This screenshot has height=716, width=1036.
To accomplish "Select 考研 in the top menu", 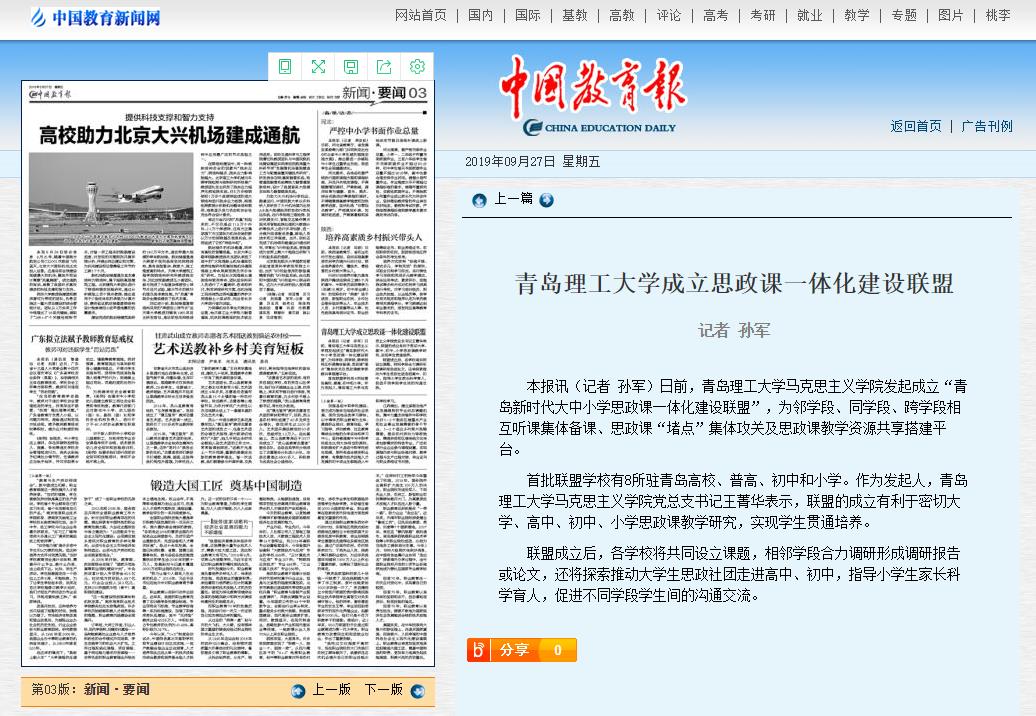I will 763,15.
